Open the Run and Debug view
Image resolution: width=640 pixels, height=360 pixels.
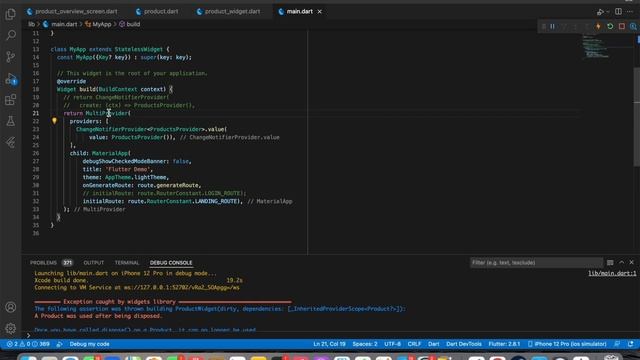[11, 79]
